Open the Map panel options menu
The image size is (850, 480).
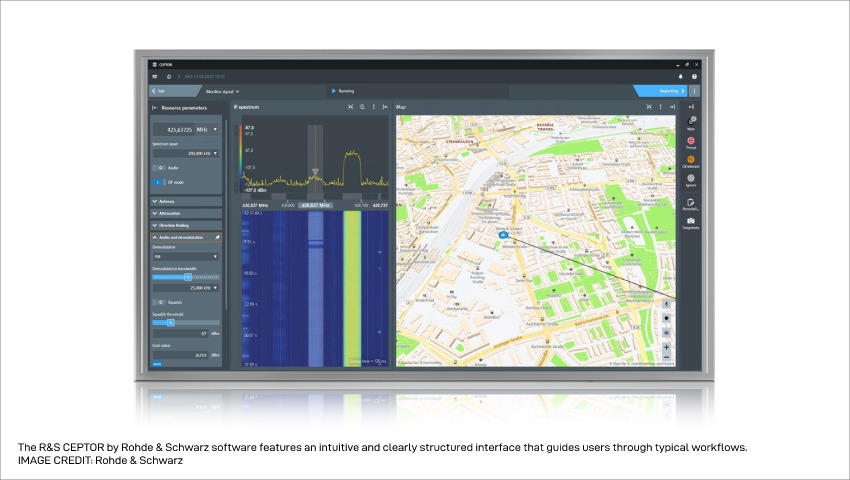click(660, 107)
